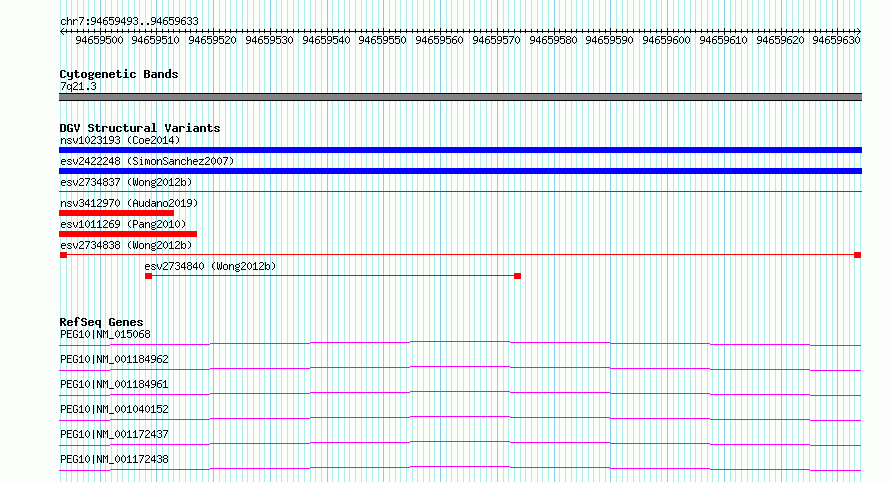Click ruler position 94659500
The width and height of the screenshot is (890, 482).
click(x=99, y=40)
